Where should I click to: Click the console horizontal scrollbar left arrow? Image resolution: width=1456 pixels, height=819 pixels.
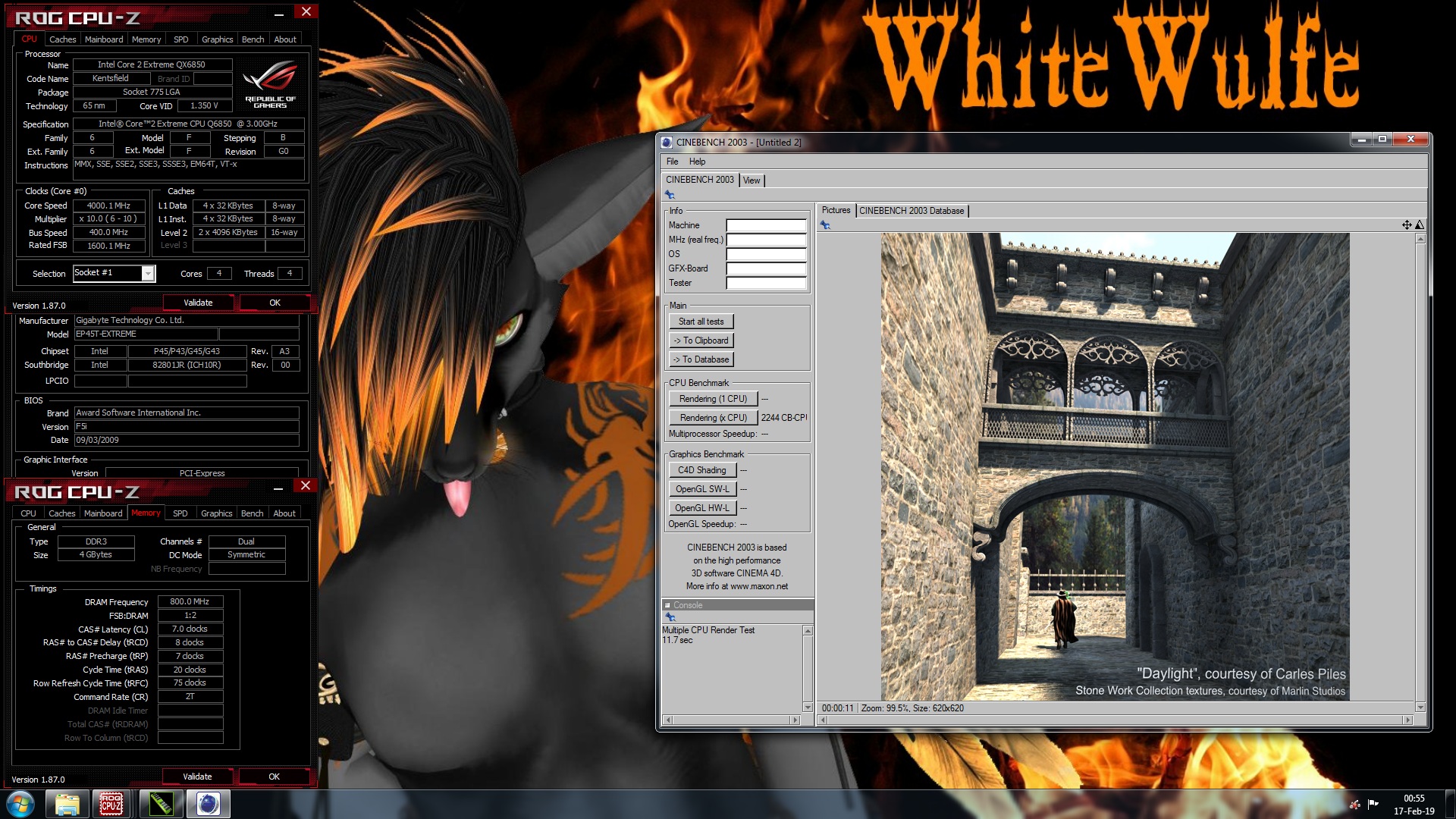(x=667, y=720)
